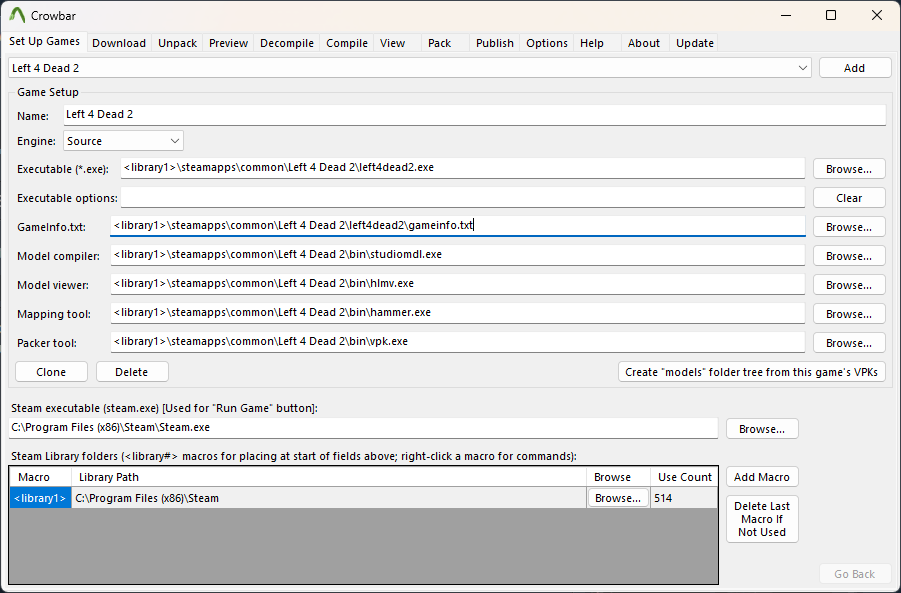The width and height of the screenshot is (901, 593).
Task: Browse for library1 folder path
Action: tap(618, 498)
